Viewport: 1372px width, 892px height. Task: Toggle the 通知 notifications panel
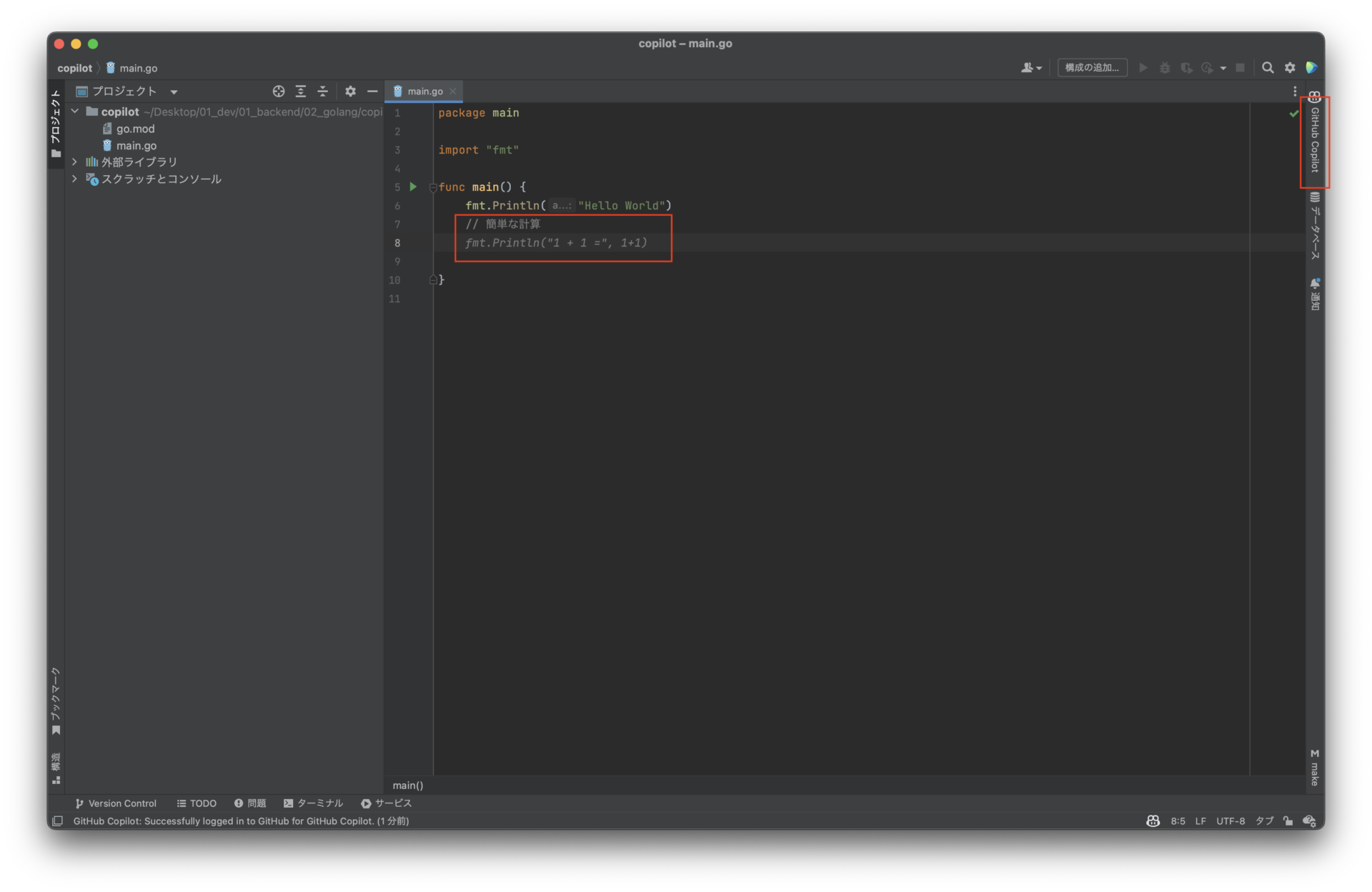coord(1315,293)
